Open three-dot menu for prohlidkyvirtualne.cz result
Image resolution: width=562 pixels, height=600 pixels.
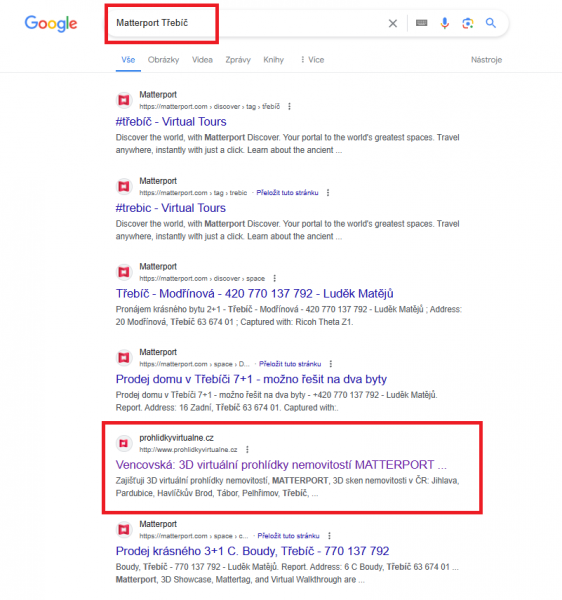[247, 449]
